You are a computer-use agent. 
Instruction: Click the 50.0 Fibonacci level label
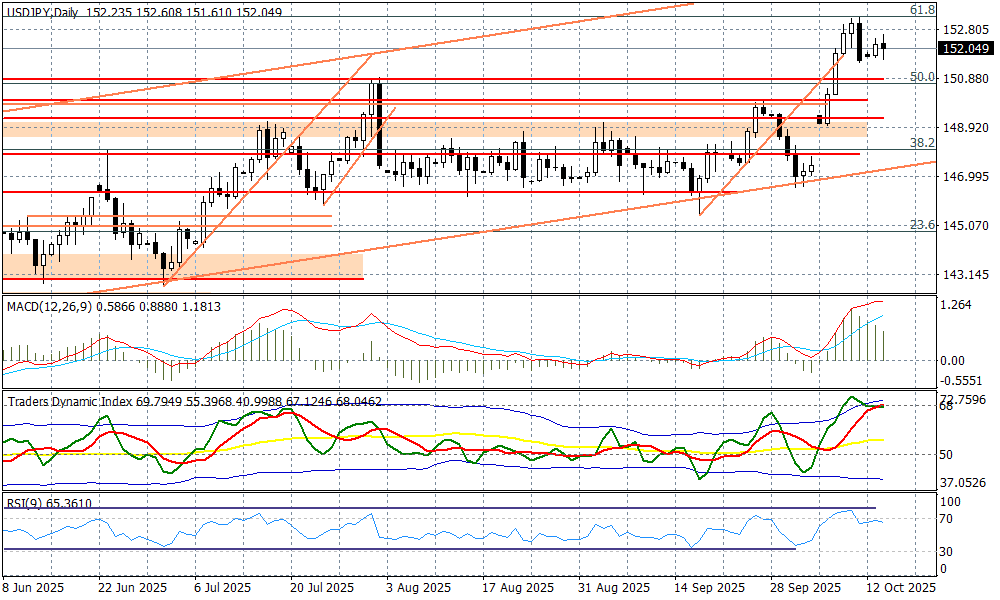(x=922, y=77)
